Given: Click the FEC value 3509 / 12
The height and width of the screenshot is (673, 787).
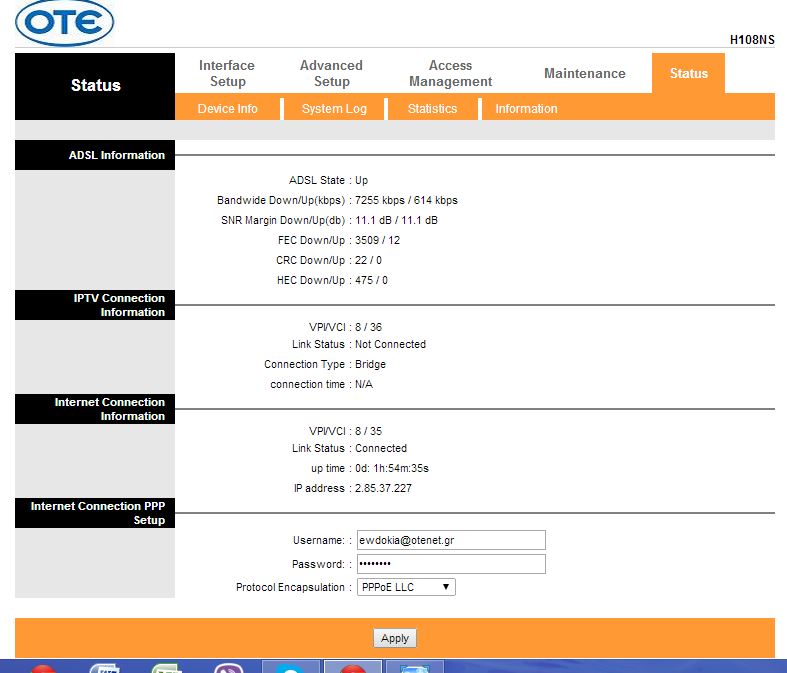Looking at the screenshot, I should pos(377,240).
